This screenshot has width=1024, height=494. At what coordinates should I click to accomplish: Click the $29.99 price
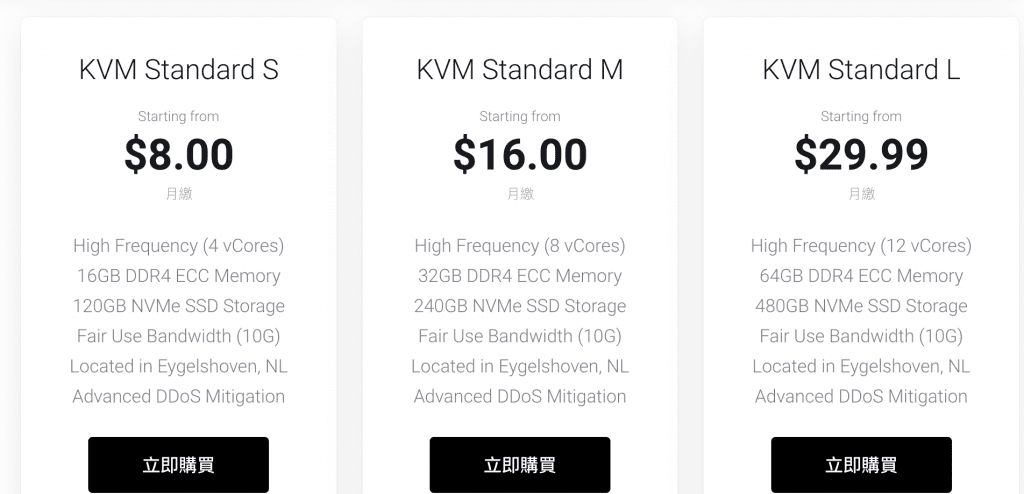click(861, 155)
